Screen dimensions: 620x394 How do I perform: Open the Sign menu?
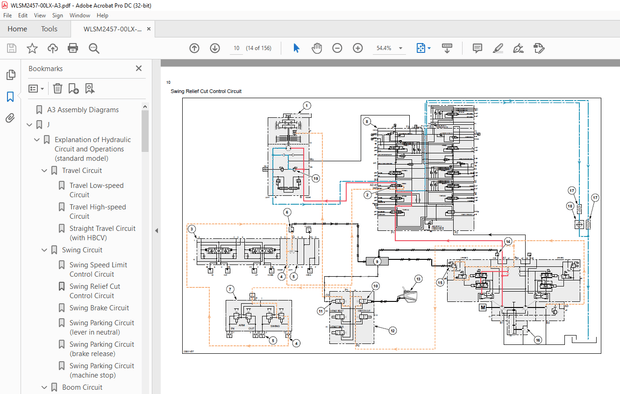57,15
